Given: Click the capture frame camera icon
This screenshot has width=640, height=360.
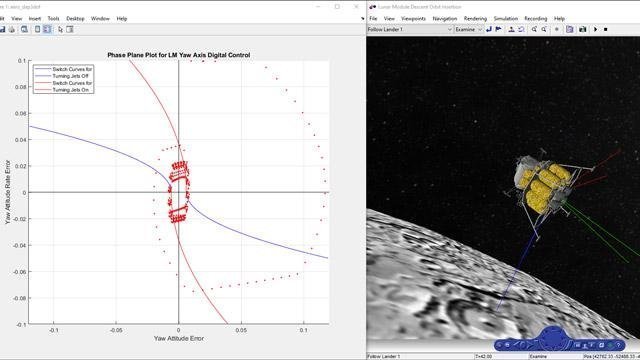Looking at the screenshot, I should pos(582,29).
